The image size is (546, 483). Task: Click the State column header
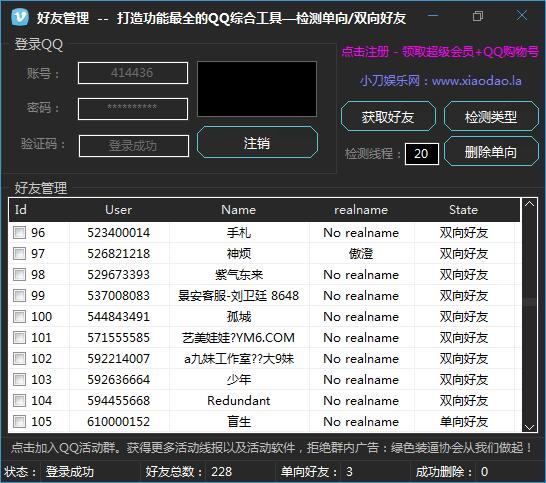463,210
